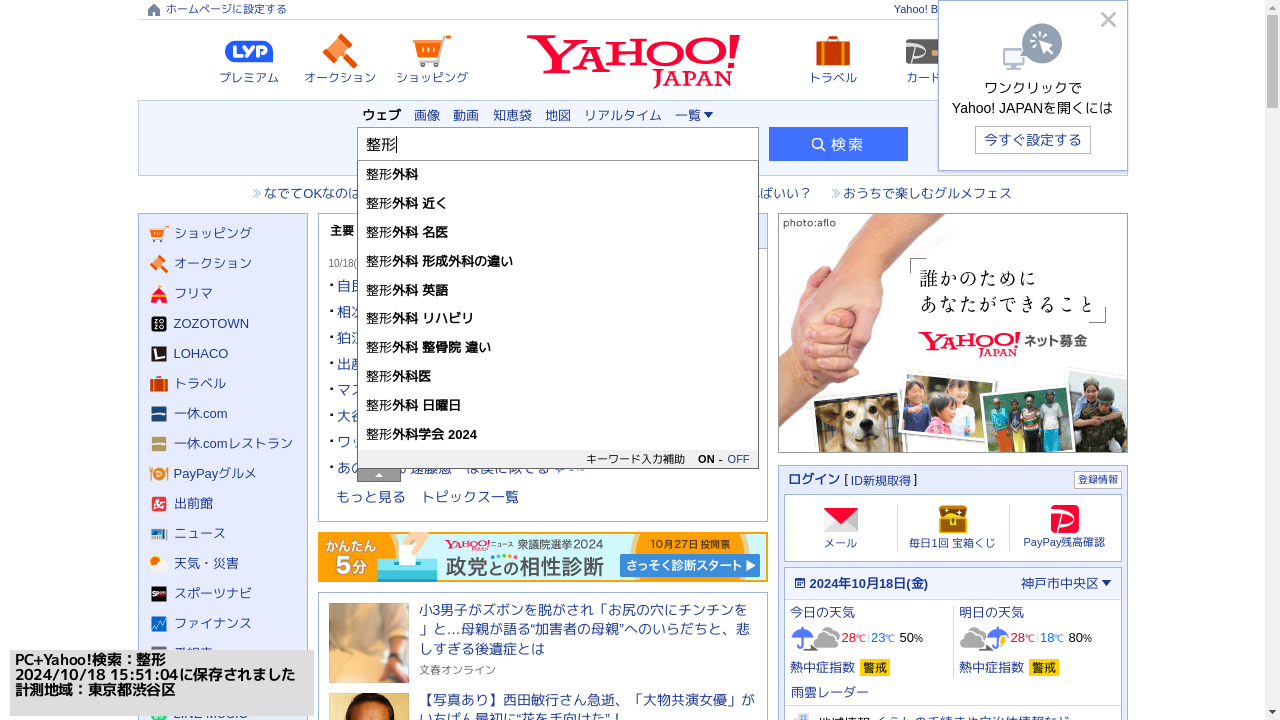Image resolution: width=1280 pixels, height=720 pixels.
Task: Collapse the suggestion list with the arrow
Action: [379, 475]
